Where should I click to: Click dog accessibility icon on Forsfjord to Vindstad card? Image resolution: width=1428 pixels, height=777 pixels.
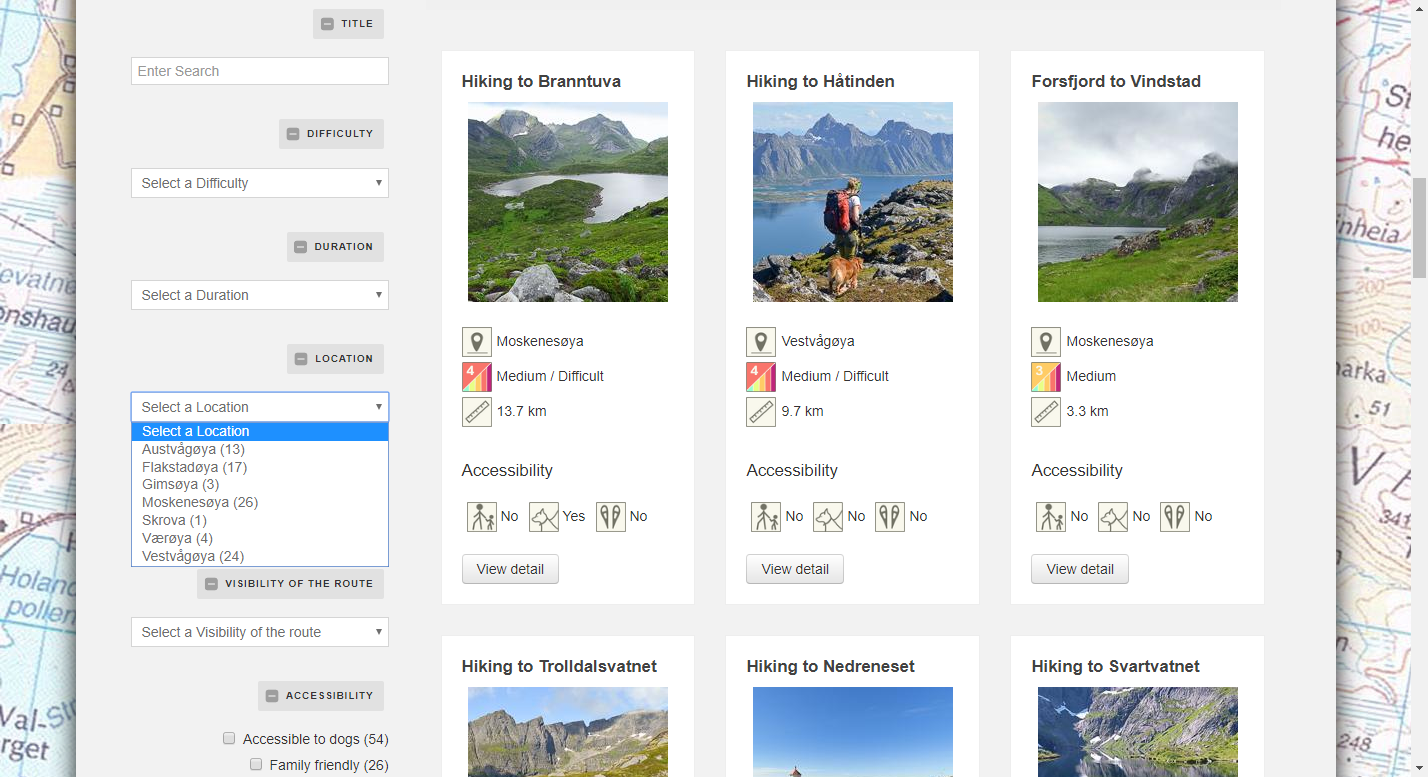coord(1113,517)
